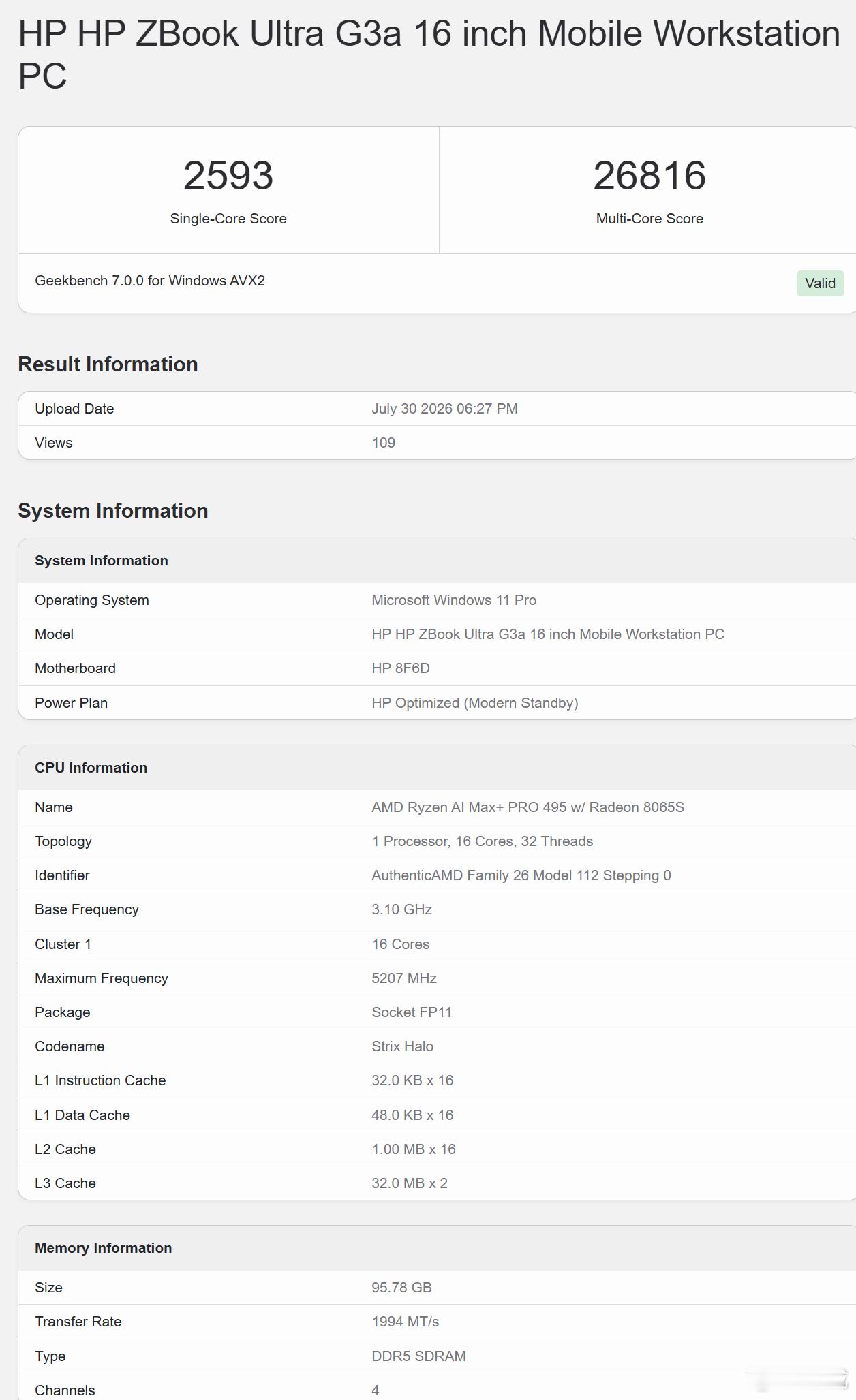856x1400 pixels.
Task: Click the Model row label
Action: (54, 634)
